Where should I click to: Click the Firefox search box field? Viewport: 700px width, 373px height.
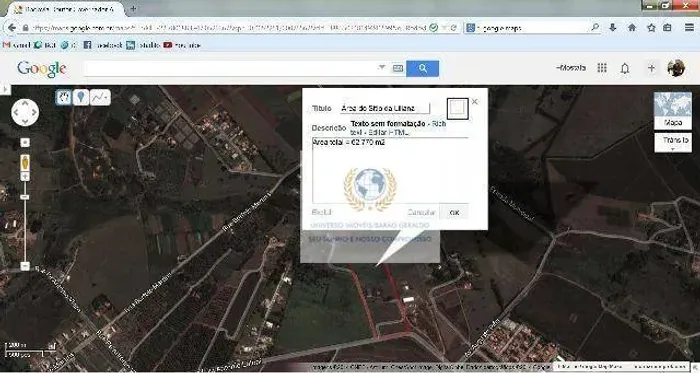533,28
